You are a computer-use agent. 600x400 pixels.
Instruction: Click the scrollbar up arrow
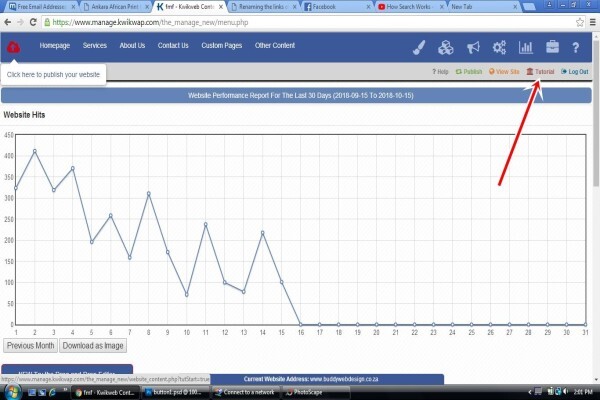(596, 36)
